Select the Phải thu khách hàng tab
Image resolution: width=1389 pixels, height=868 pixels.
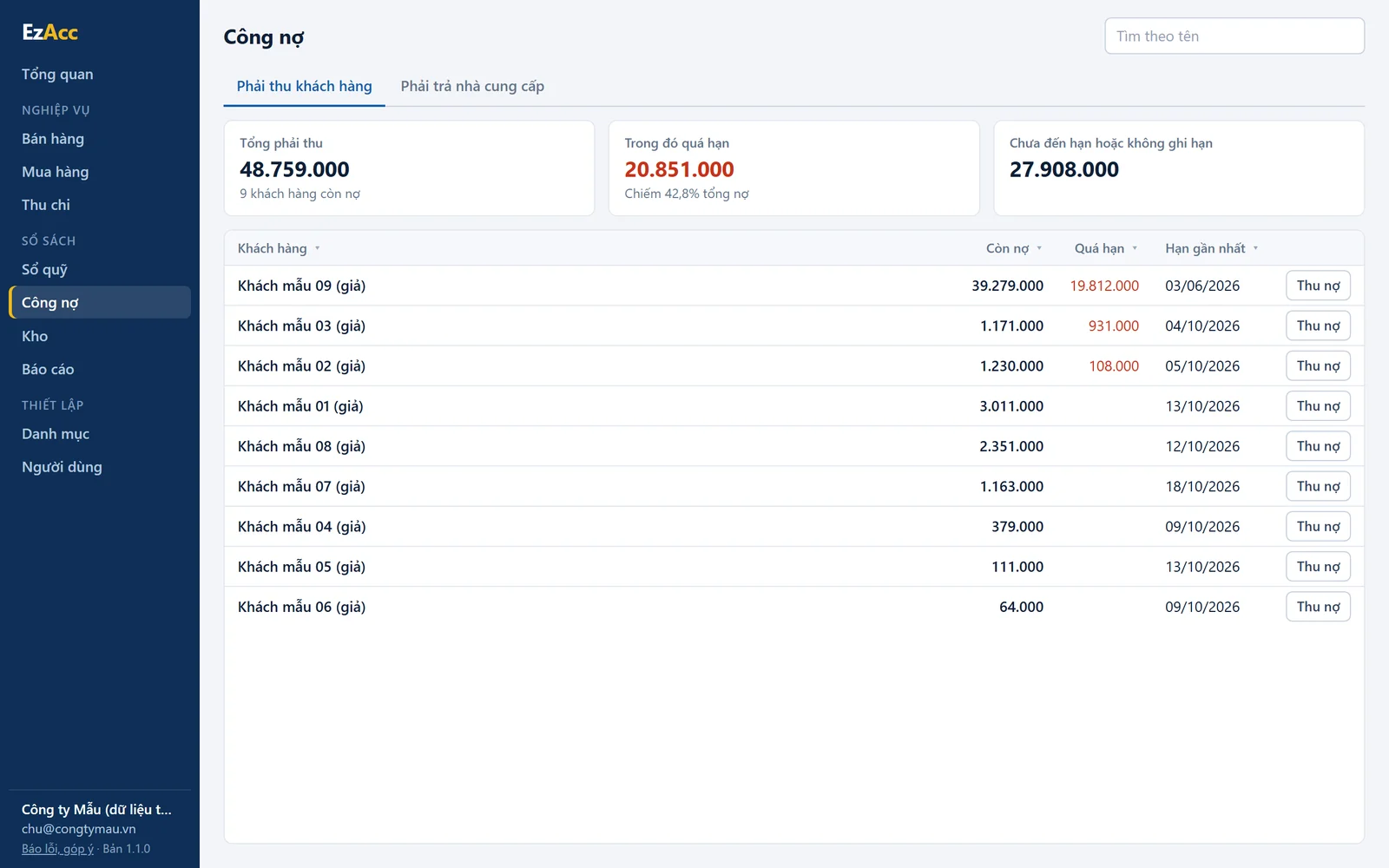pos(304,86)
